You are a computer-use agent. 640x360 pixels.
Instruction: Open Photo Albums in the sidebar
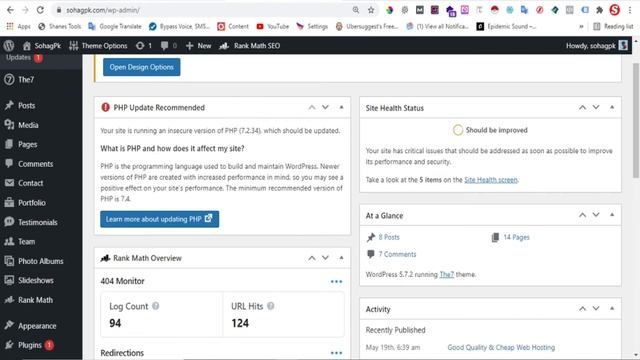41,261
